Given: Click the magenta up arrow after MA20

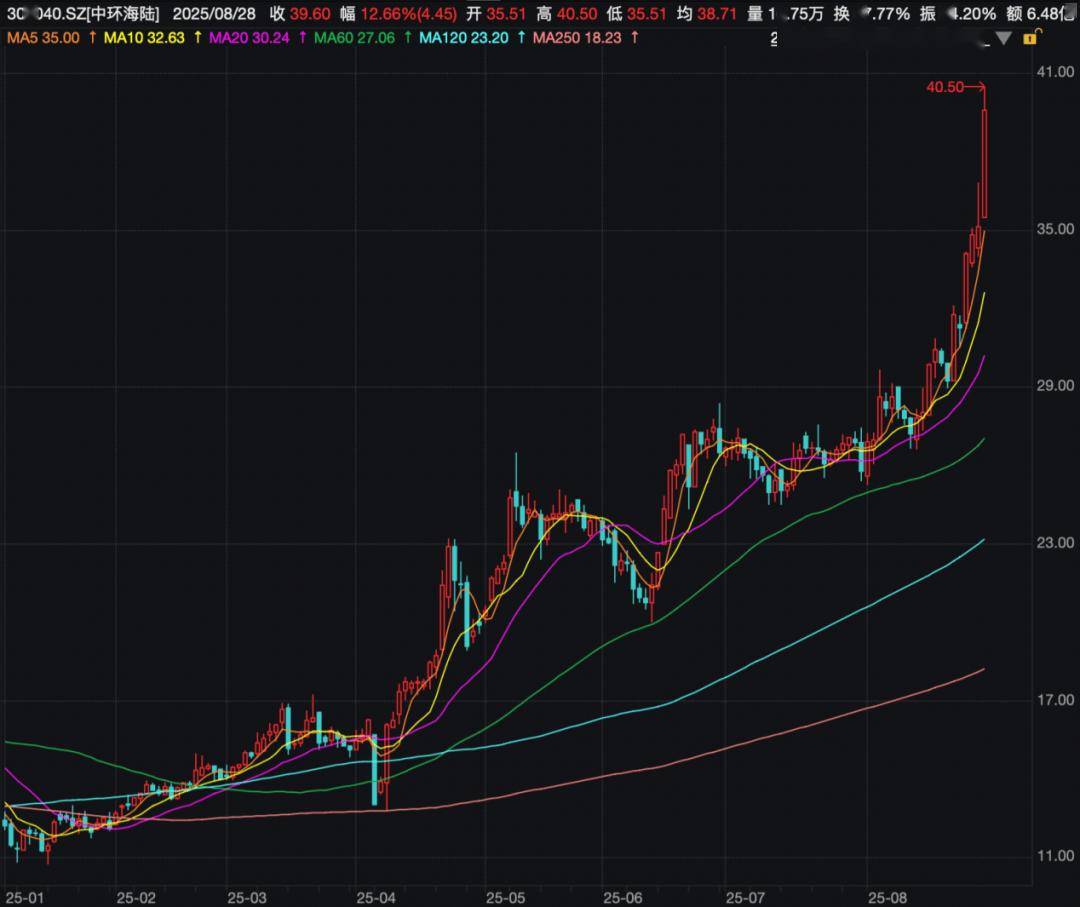Looking at the screenshot, I should tap(302, 37).
